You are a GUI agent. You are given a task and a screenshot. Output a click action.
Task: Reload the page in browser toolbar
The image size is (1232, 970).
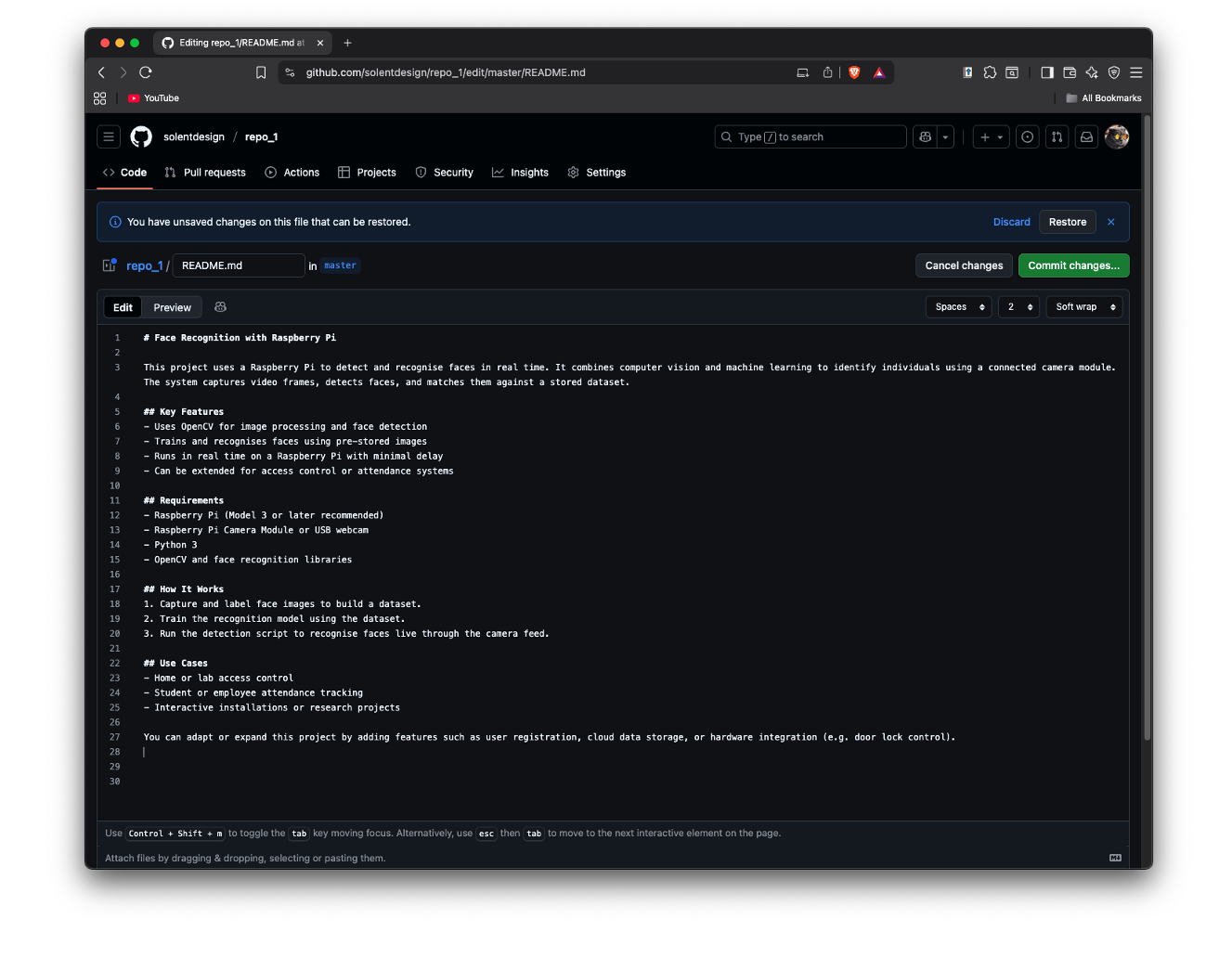point(146,72)
